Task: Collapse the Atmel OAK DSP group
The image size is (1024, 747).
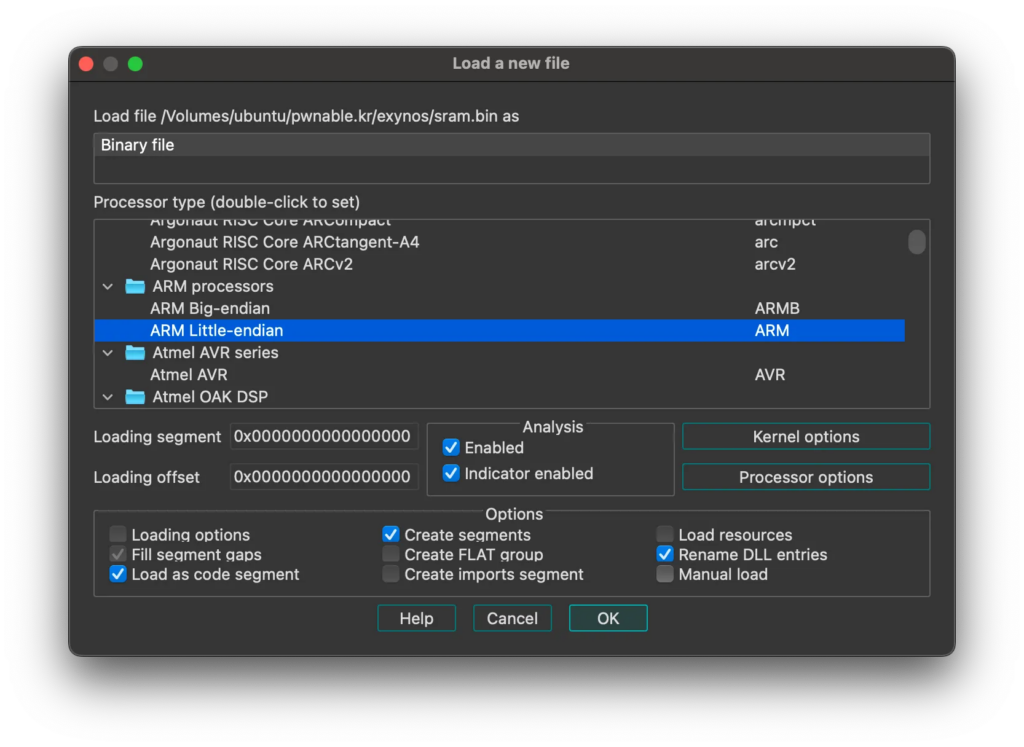Action: pos(108,397)
